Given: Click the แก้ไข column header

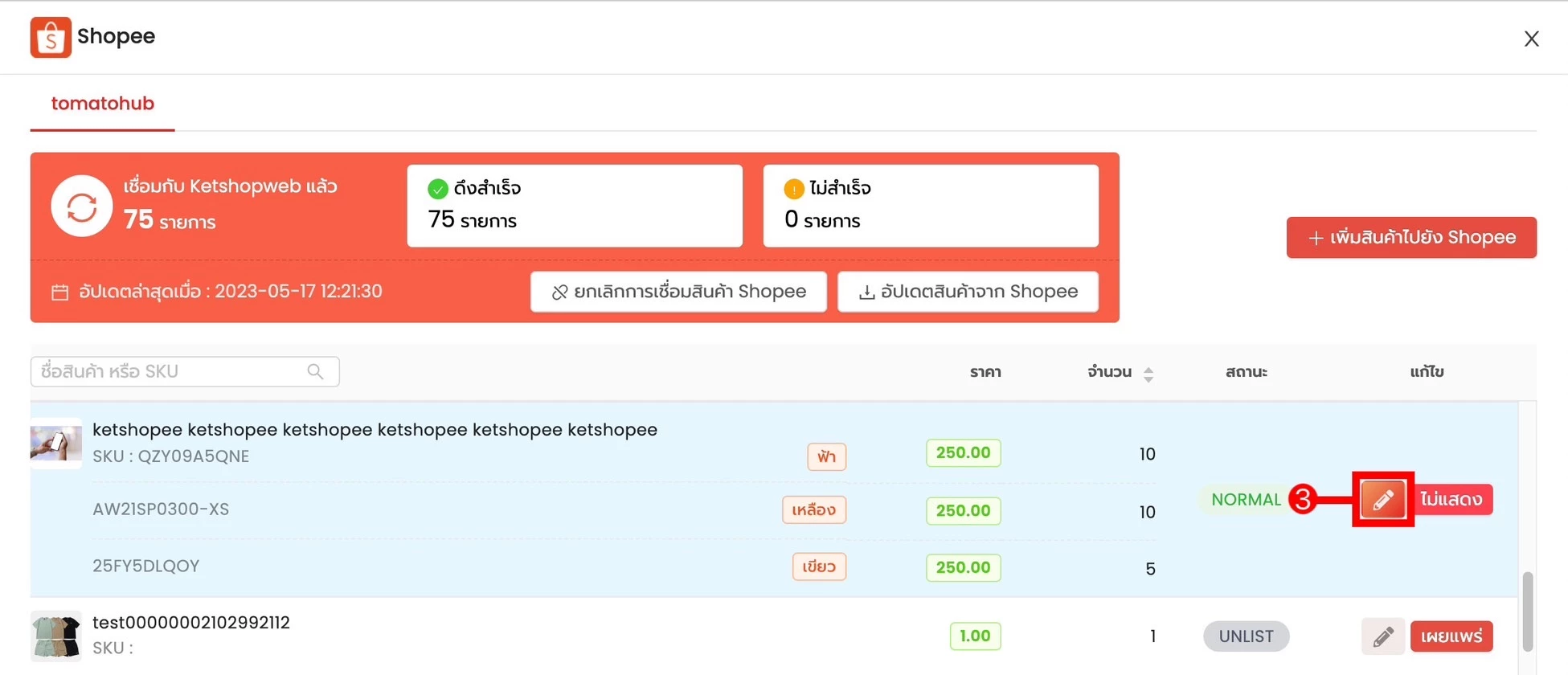Looking at the screenshot, I should pos(1427,372).
